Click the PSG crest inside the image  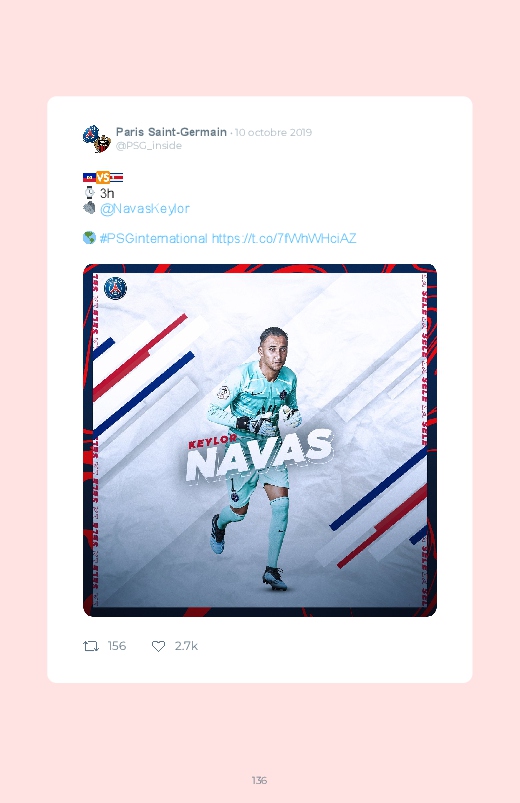pyautogui.click(x=115, y=288)
